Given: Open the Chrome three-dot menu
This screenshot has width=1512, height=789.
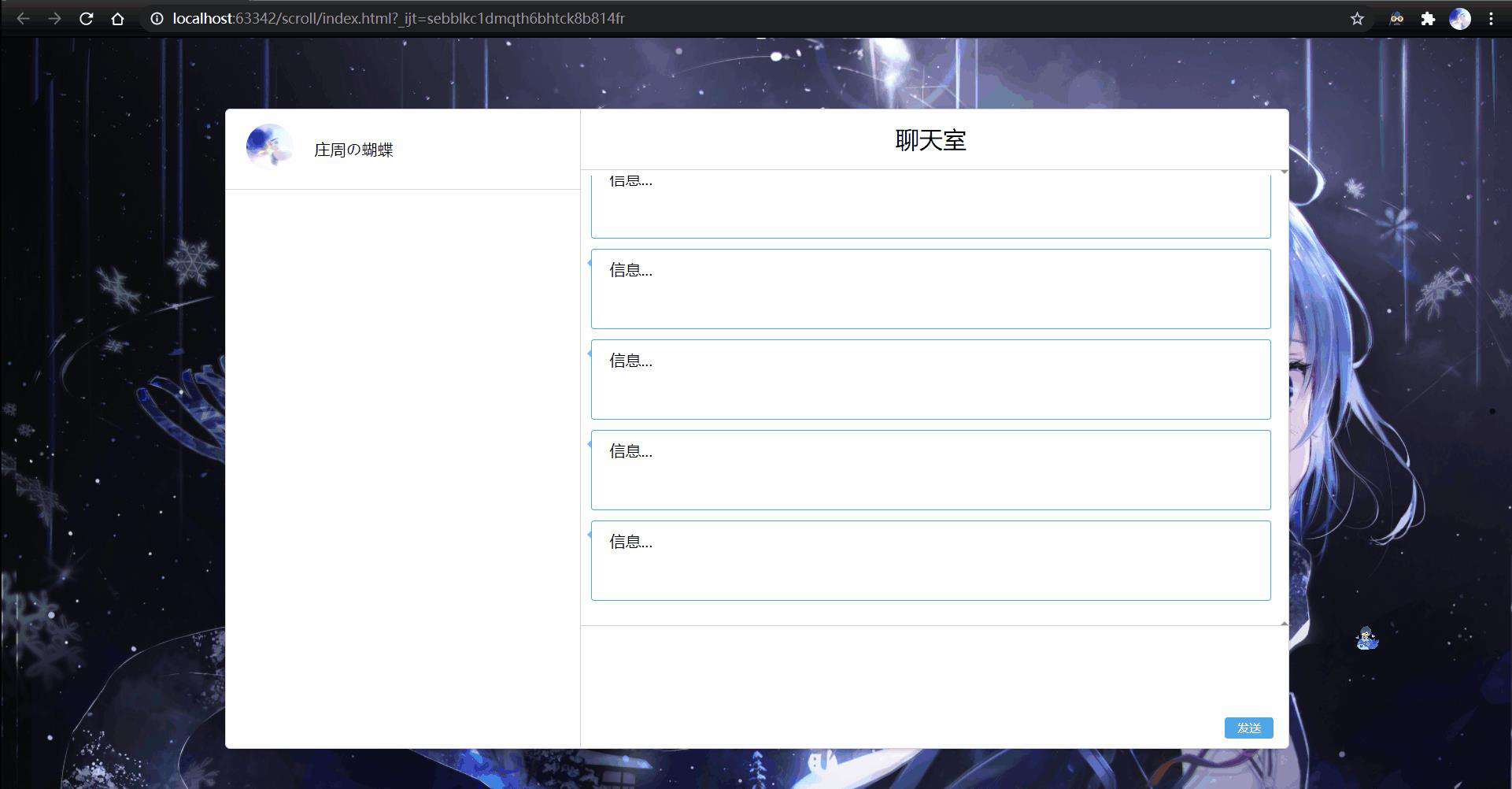Looking at the screenshot, I should [1491, 19].
